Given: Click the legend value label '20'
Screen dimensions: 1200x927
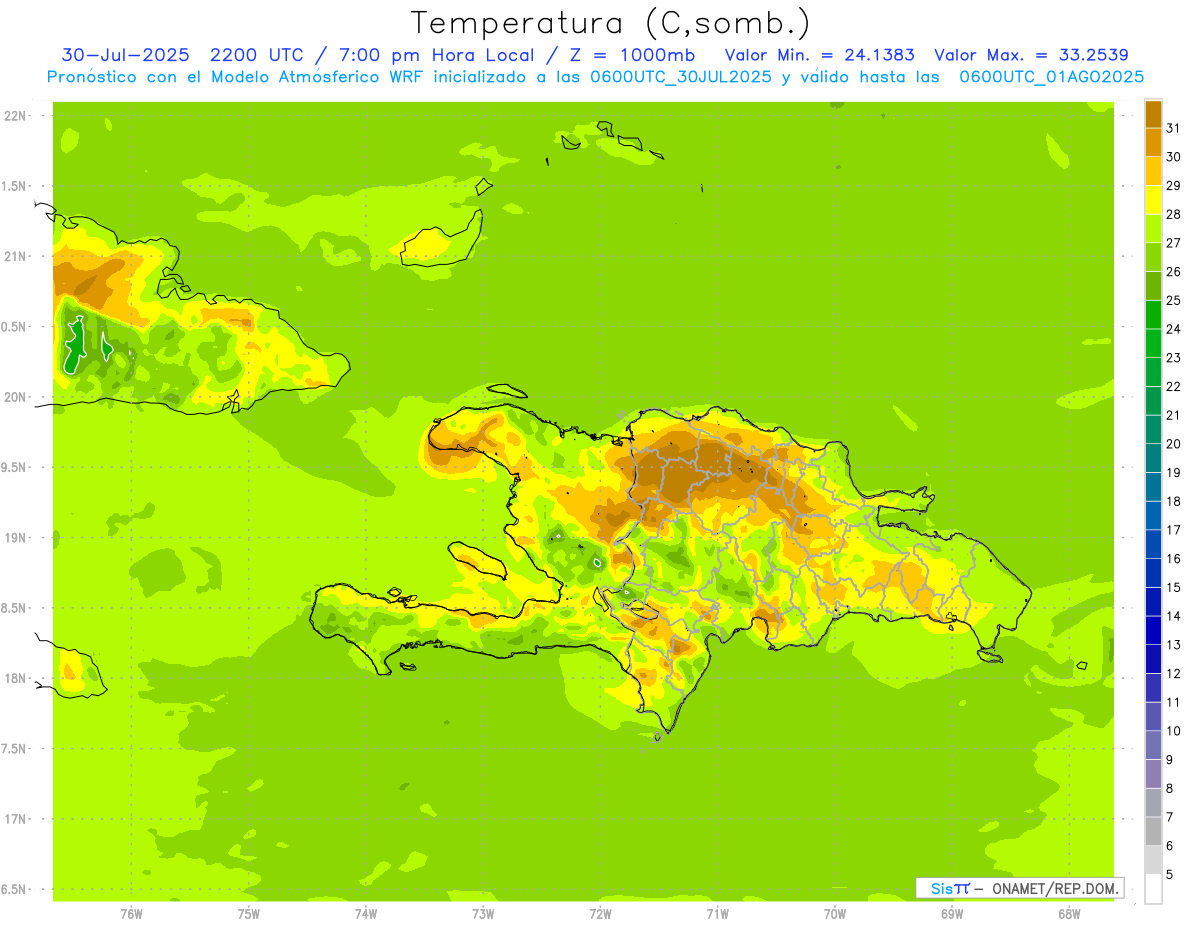Looking at the screenshot, I should pos(1173,444).
